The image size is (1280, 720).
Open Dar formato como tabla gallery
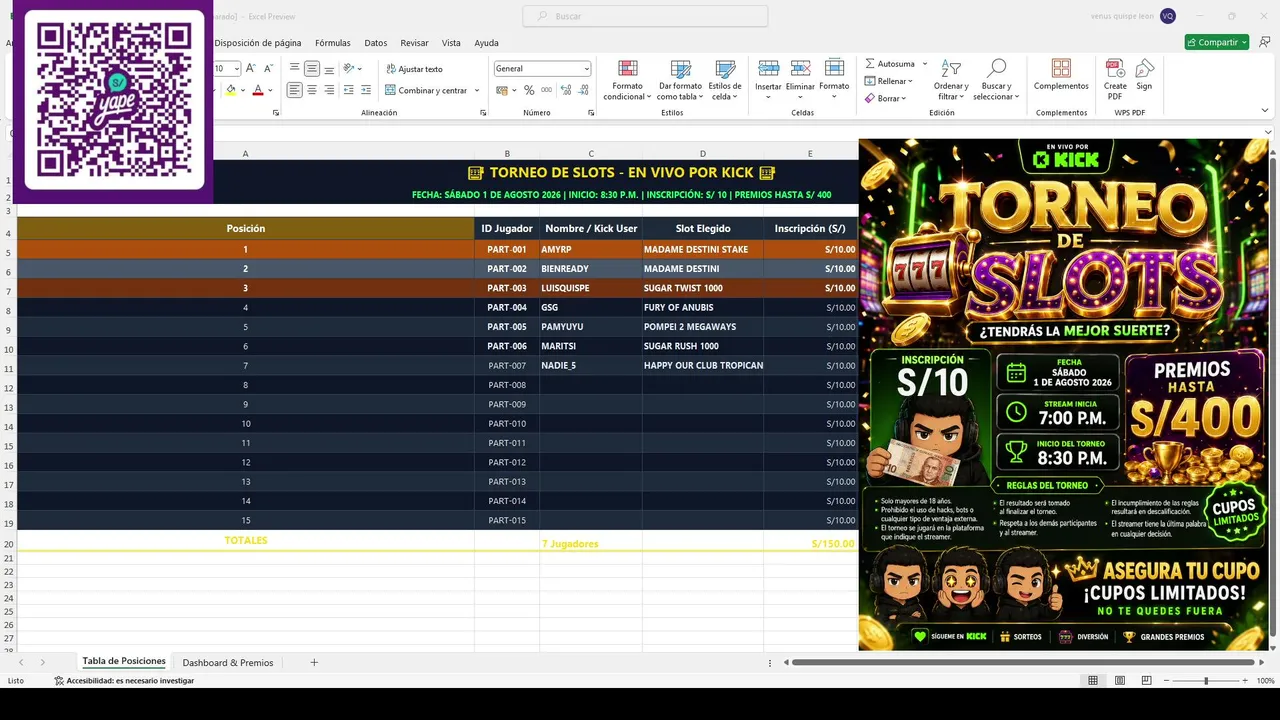pos(680,80)
